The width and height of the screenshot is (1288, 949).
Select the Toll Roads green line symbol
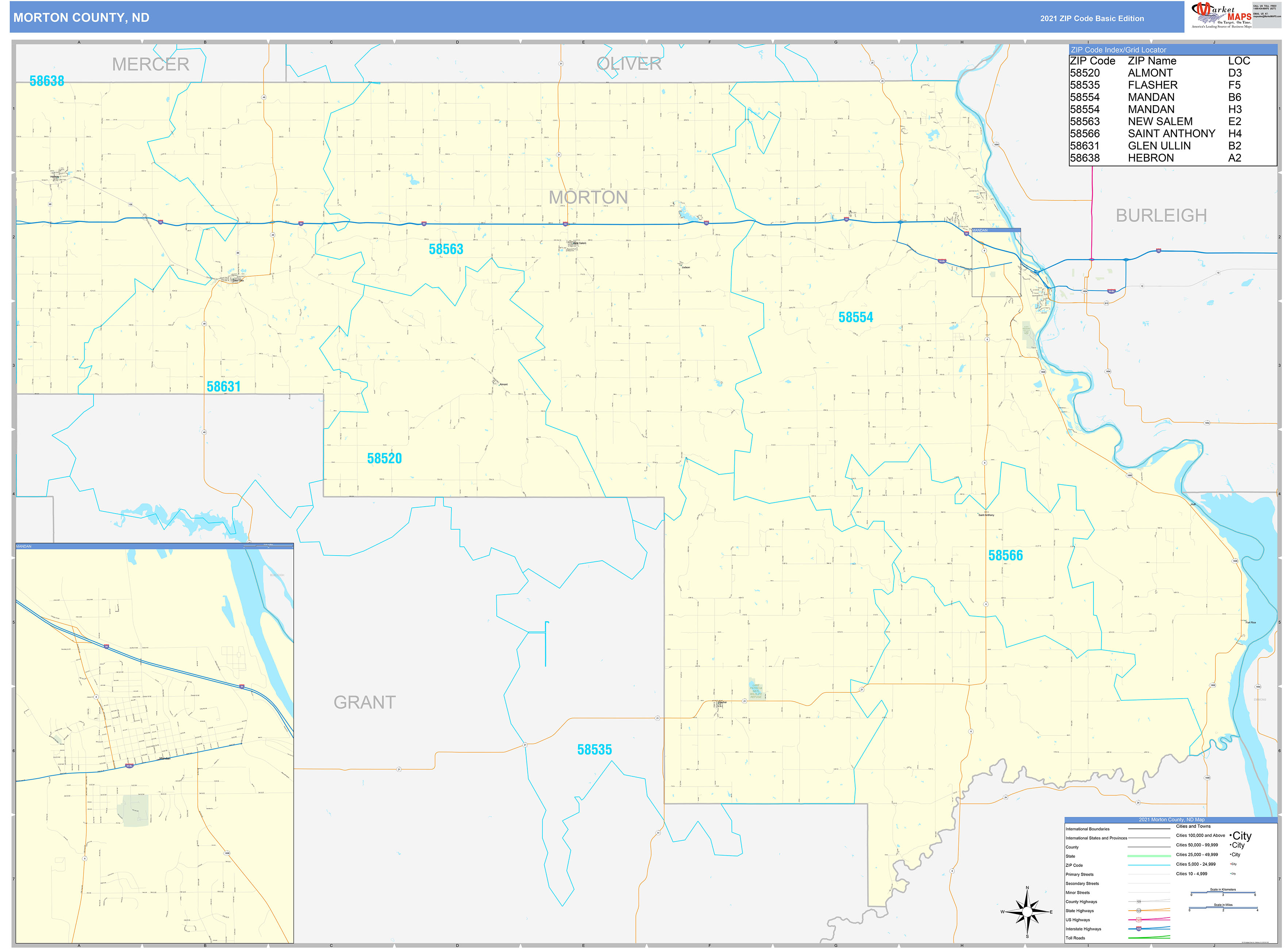(1149, 938)
